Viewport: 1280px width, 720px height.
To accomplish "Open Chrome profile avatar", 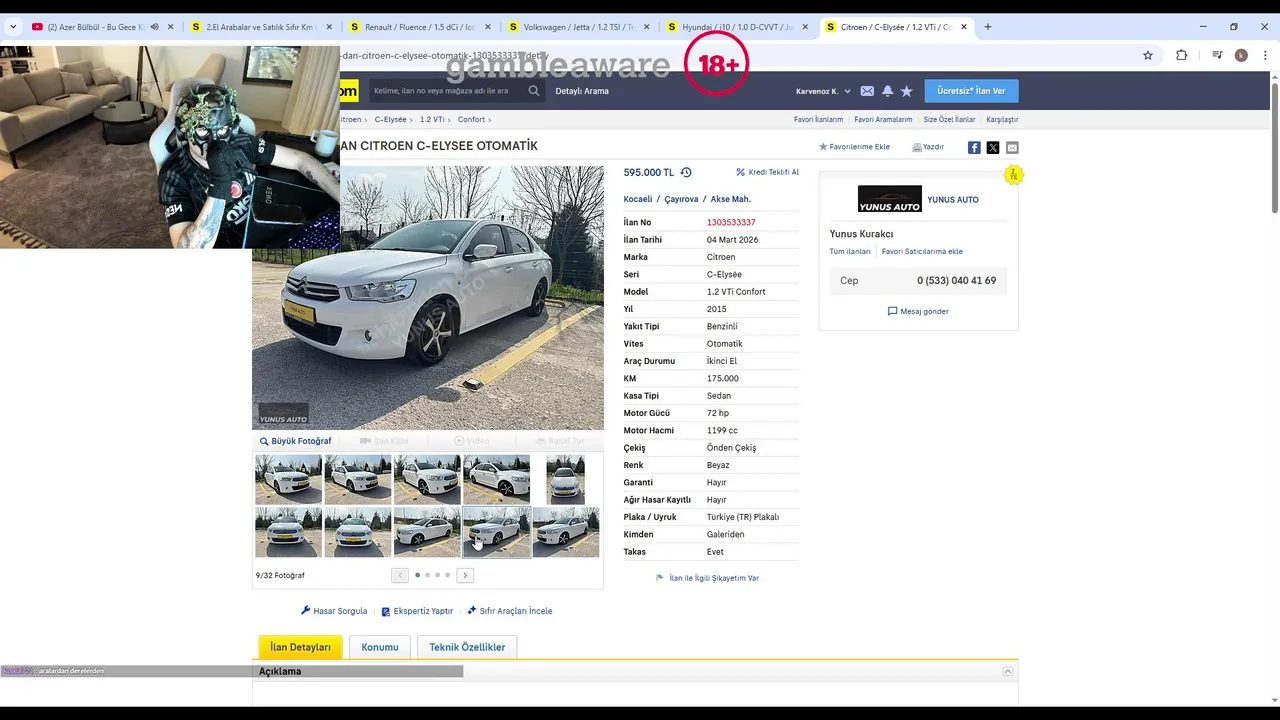I will [x=1241, y=55].
